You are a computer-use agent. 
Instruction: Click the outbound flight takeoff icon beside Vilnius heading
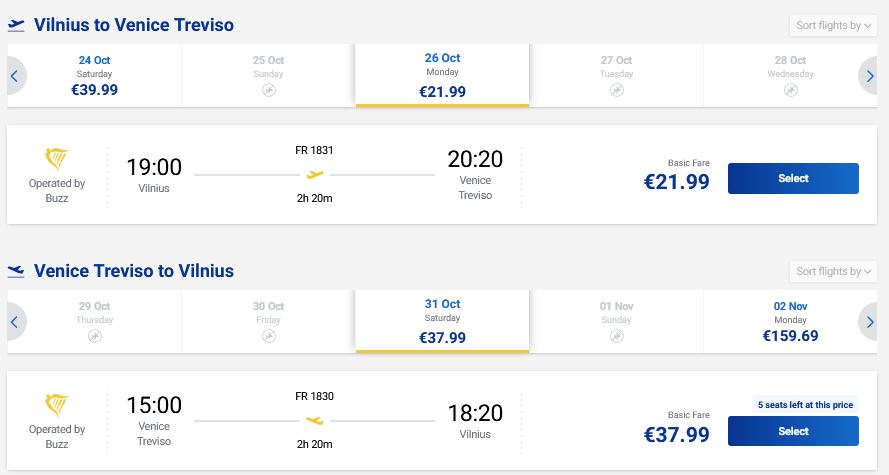point(16,25)
